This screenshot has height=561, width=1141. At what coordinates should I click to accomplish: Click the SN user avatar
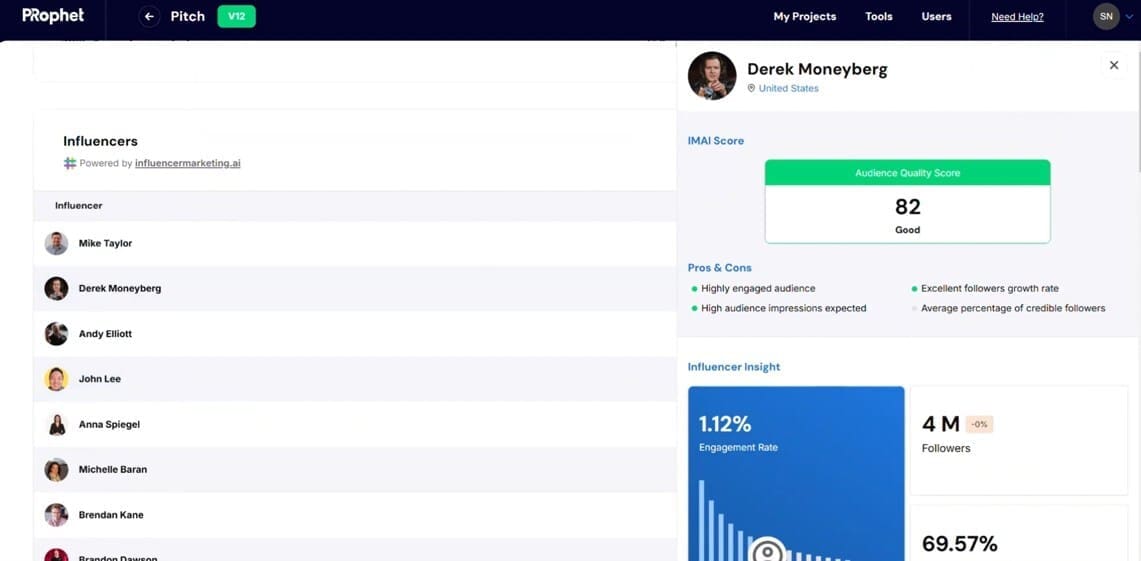(1106, 16)
